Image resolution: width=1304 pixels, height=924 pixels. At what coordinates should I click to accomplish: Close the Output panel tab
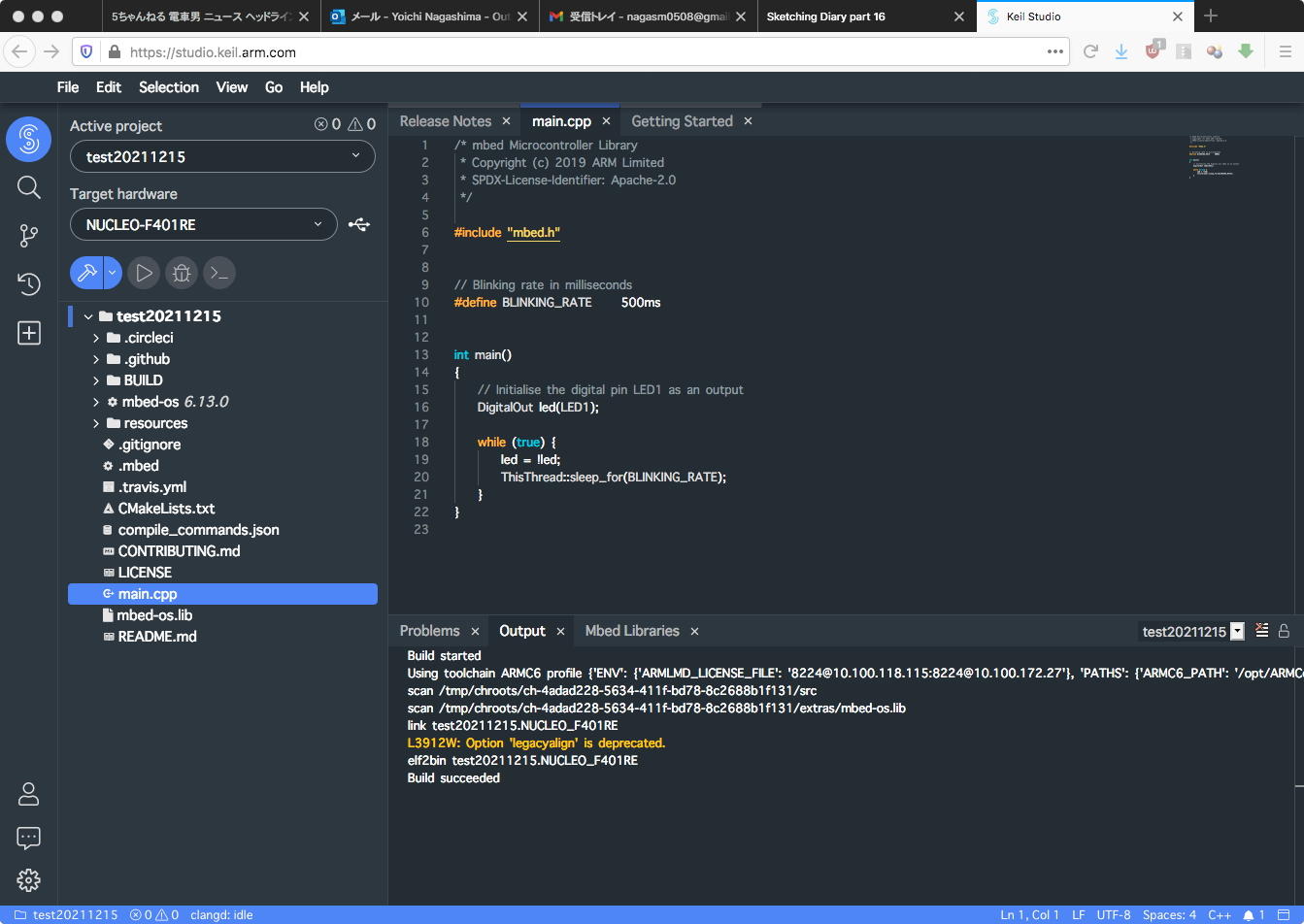(560, 631)
